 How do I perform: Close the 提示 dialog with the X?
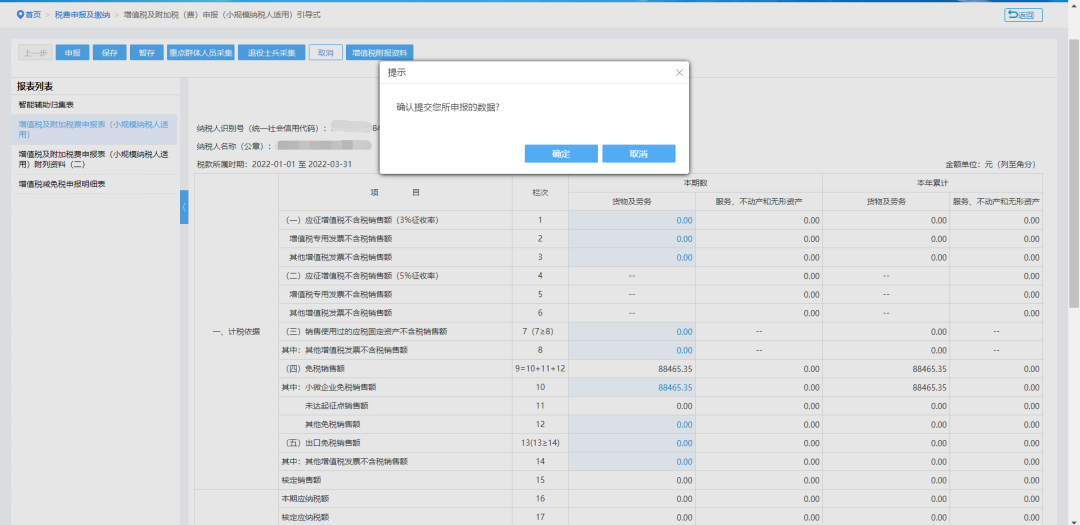click(x=679, y=72)
